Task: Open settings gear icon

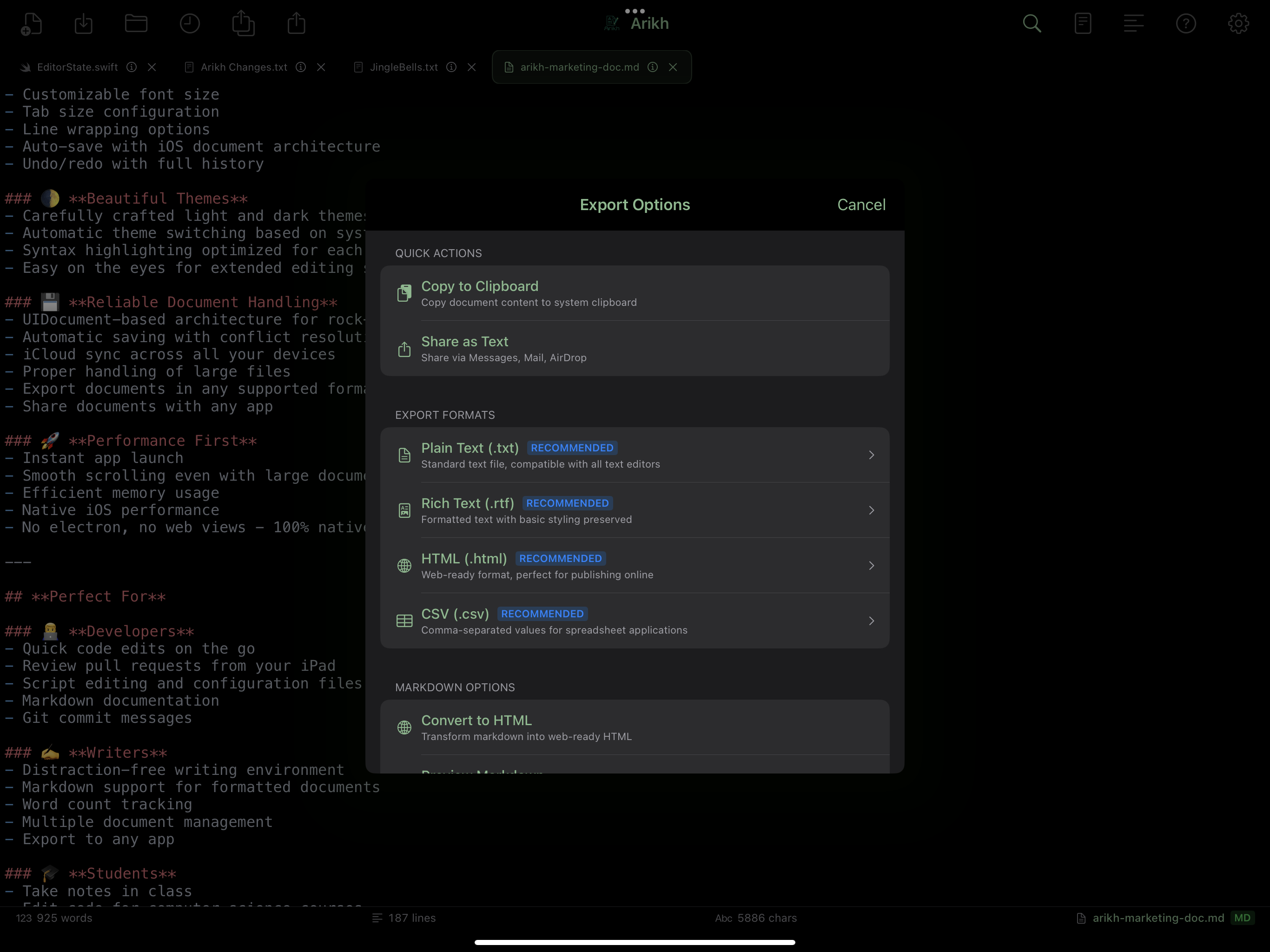Action: tap(1238, 24)
